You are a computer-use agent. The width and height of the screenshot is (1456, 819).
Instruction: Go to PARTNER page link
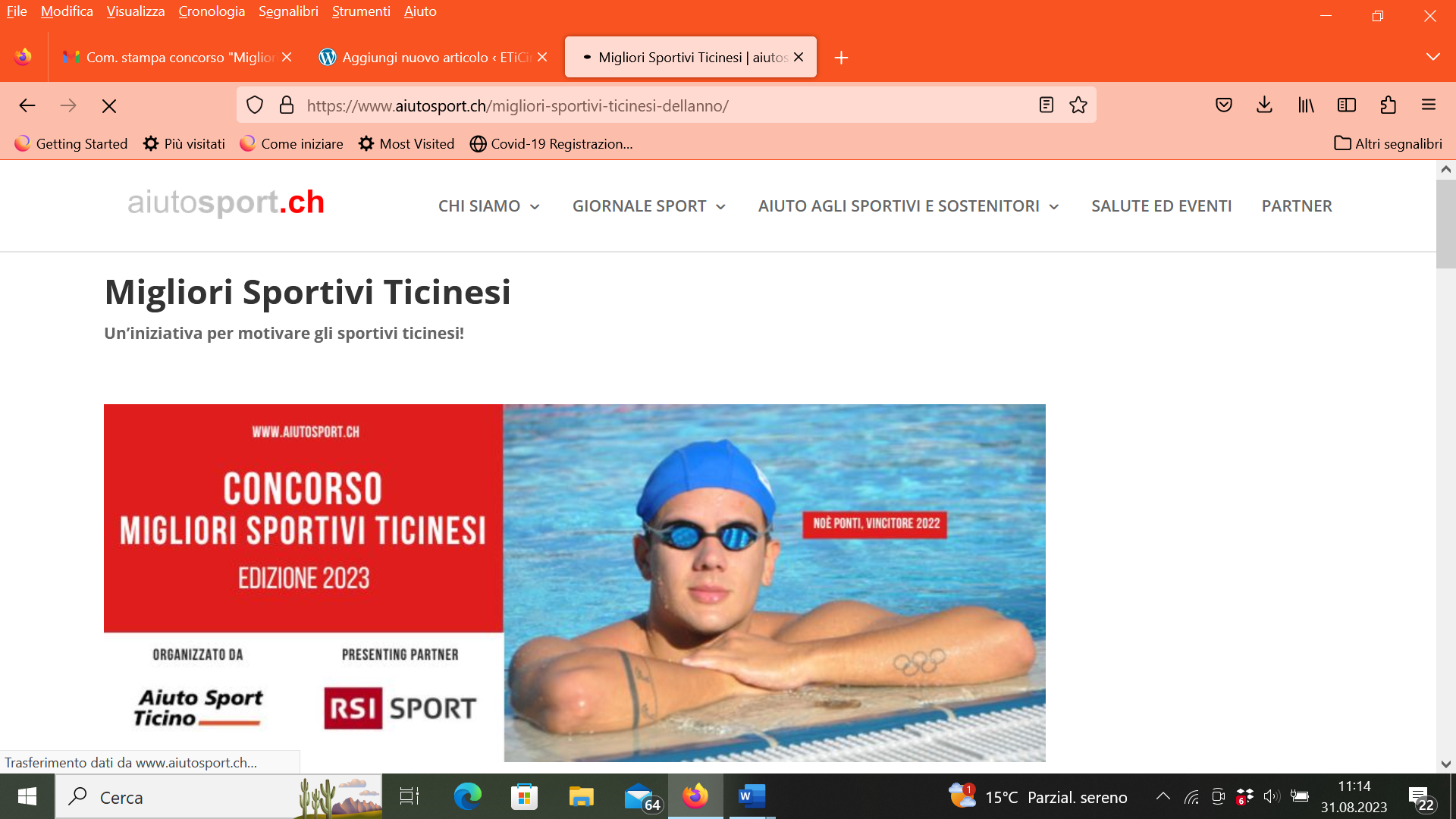tap(1297, 206)
